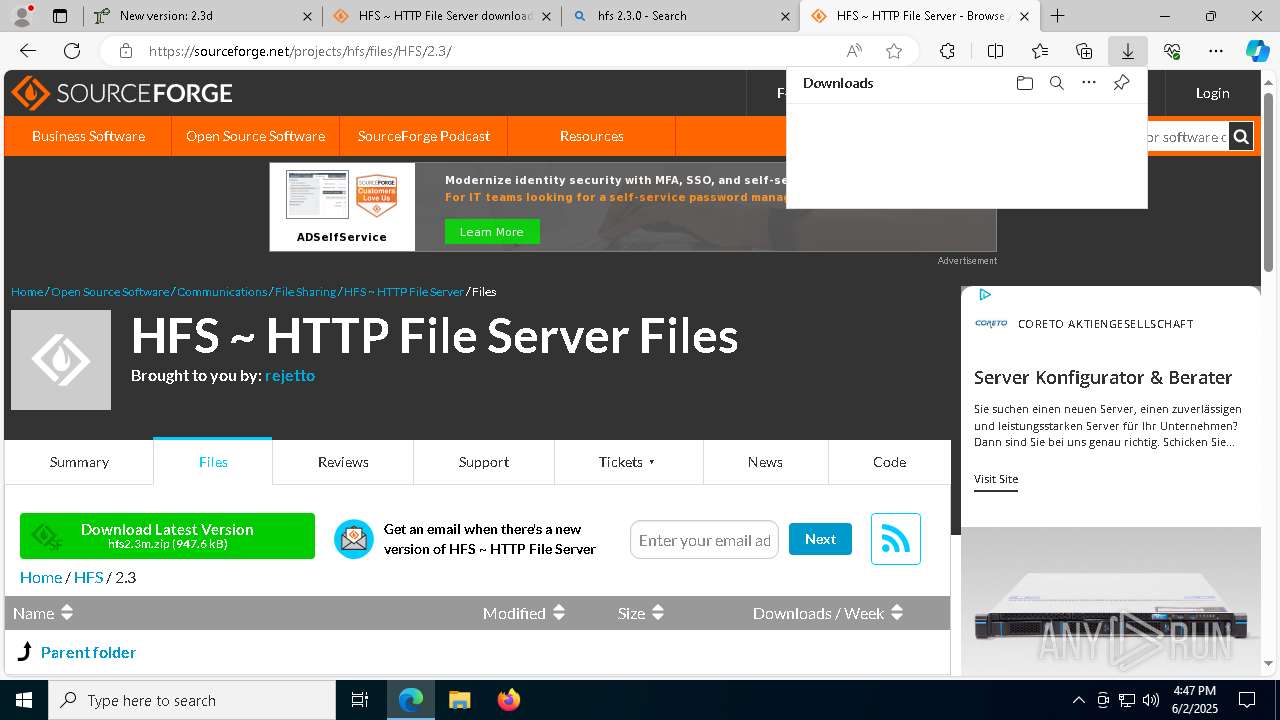
Task: Open Browser essentials heart icon
Action: pos(1172,51)
